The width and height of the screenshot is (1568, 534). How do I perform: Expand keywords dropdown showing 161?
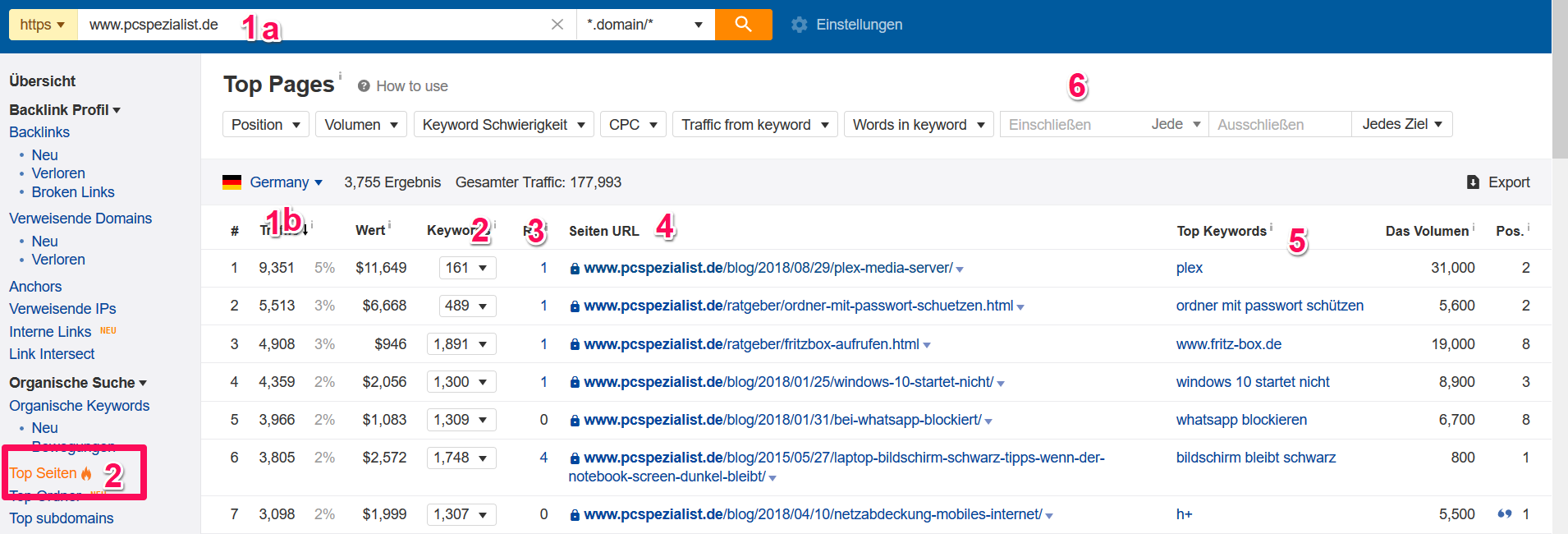467,268
